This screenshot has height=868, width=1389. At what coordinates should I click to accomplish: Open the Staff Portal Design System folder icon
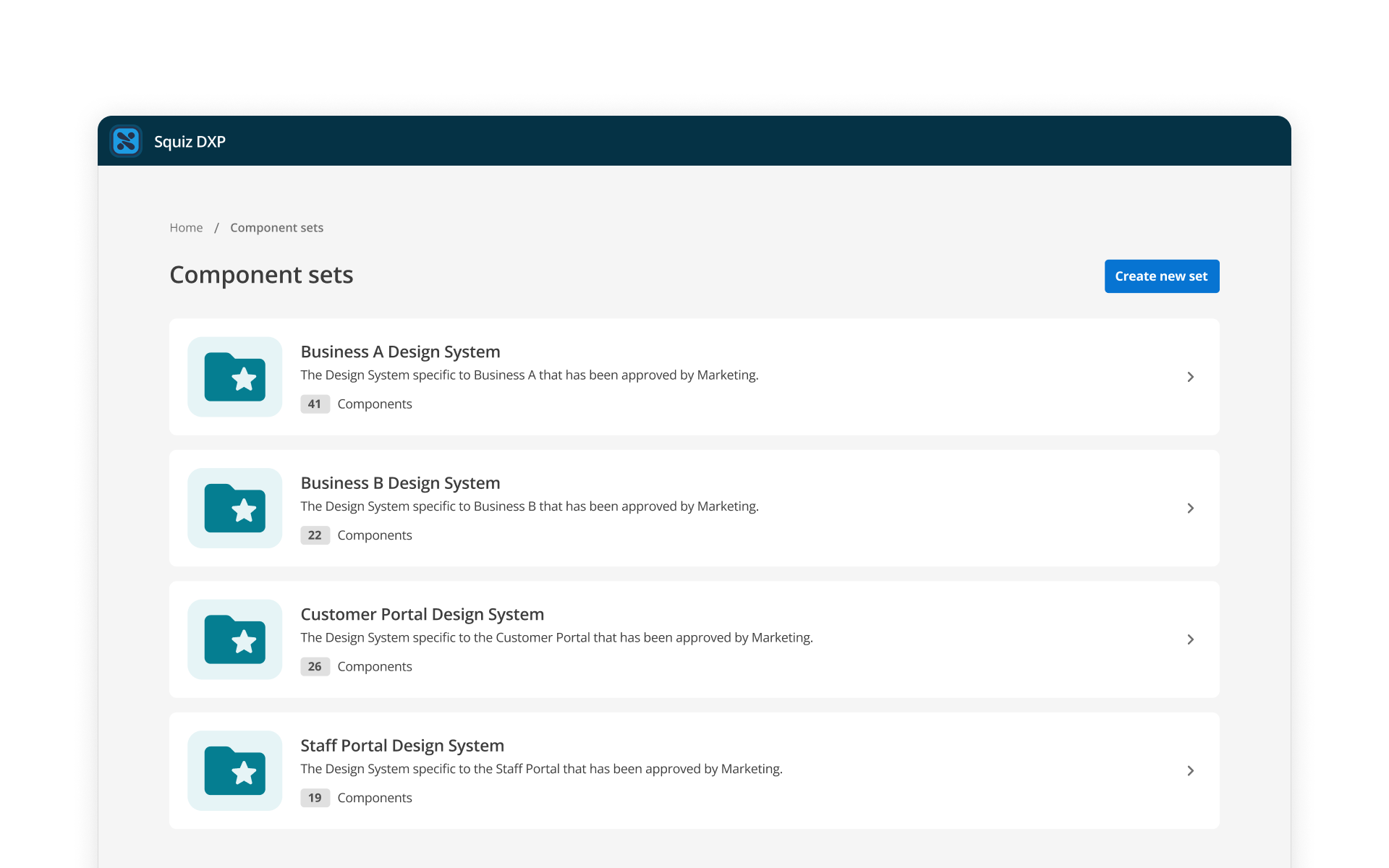click(x=235, y=770)
